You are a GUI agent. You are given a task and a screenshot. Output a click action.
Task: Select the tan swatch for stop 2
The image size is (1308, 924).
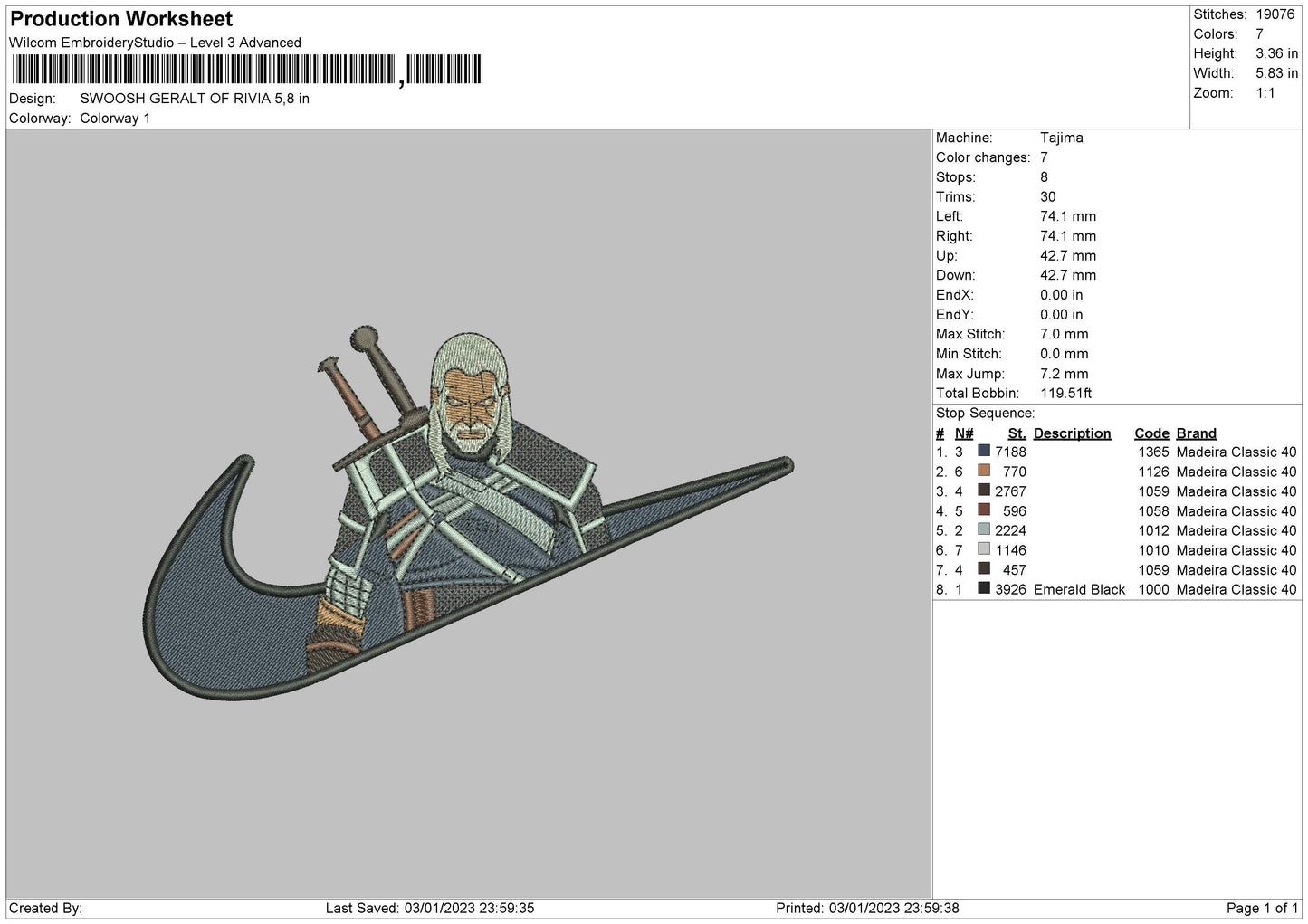click(984, 471)
